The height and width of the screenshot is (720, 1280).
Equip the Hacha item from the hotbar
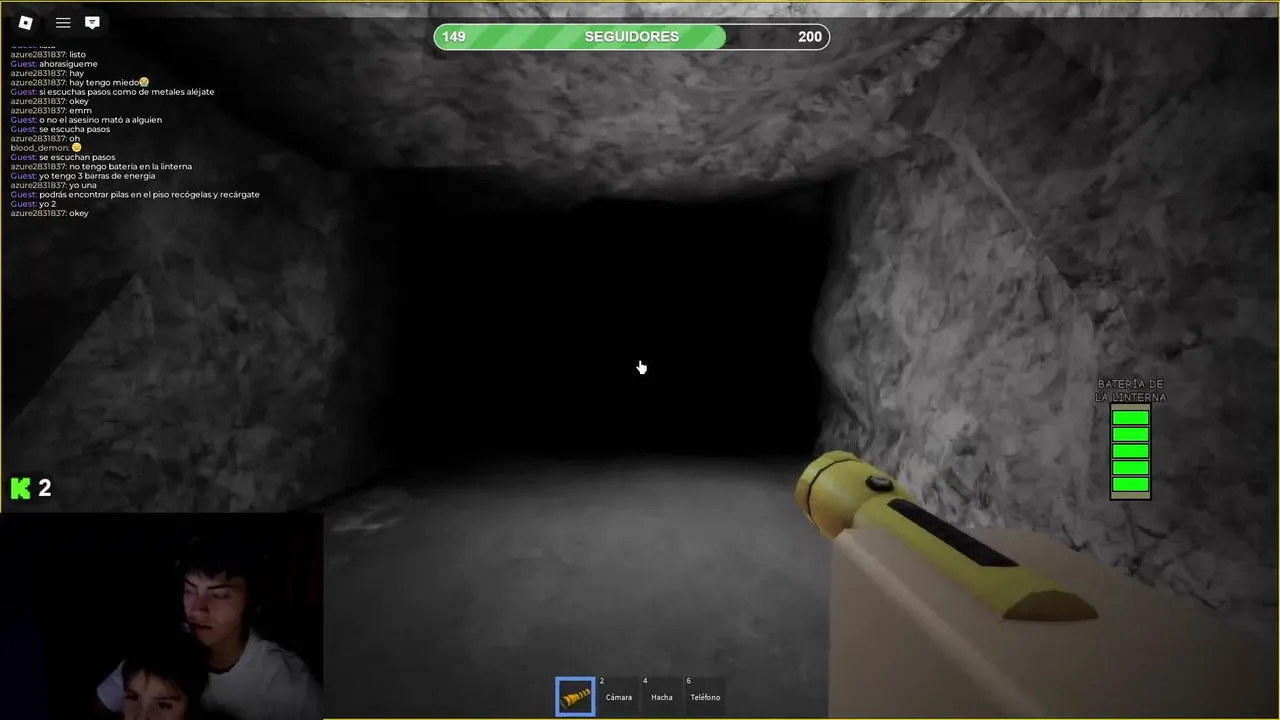(661, 696)
